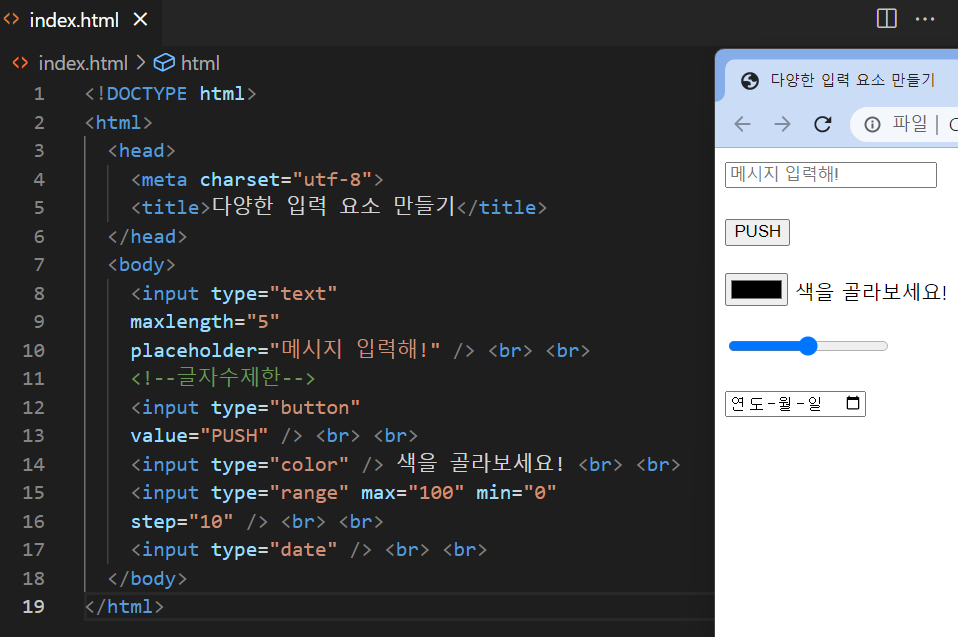Click the closing </body> tag
This screenshot has width=958, height=637.
[147, 578]
